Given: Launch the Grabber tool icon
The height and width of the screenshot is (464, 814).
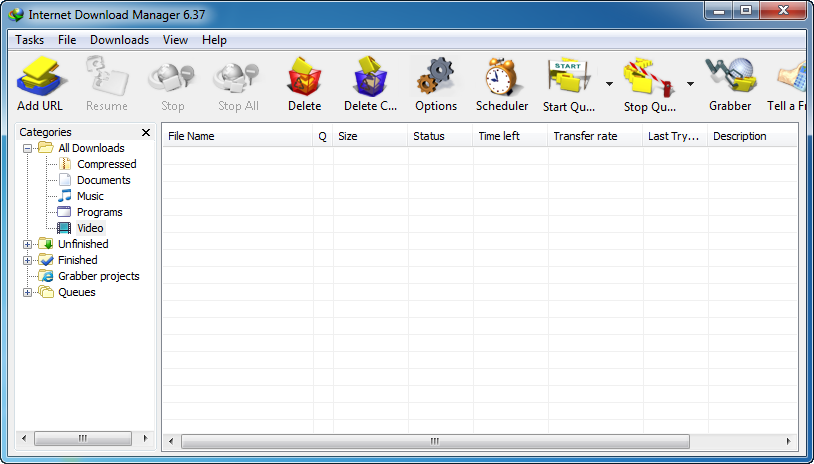Looking at the screenshot, I should coord(730,76).
